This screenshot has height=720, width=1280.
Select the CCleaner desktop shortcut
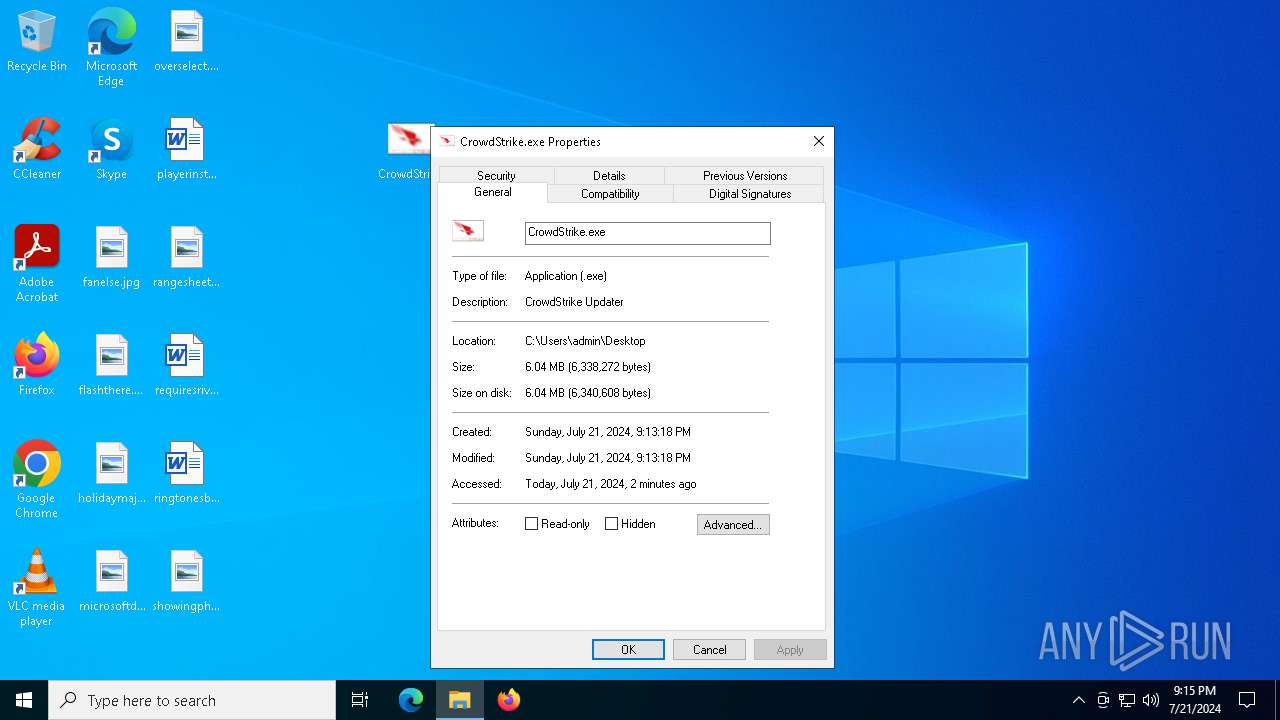tap(37, 149)
